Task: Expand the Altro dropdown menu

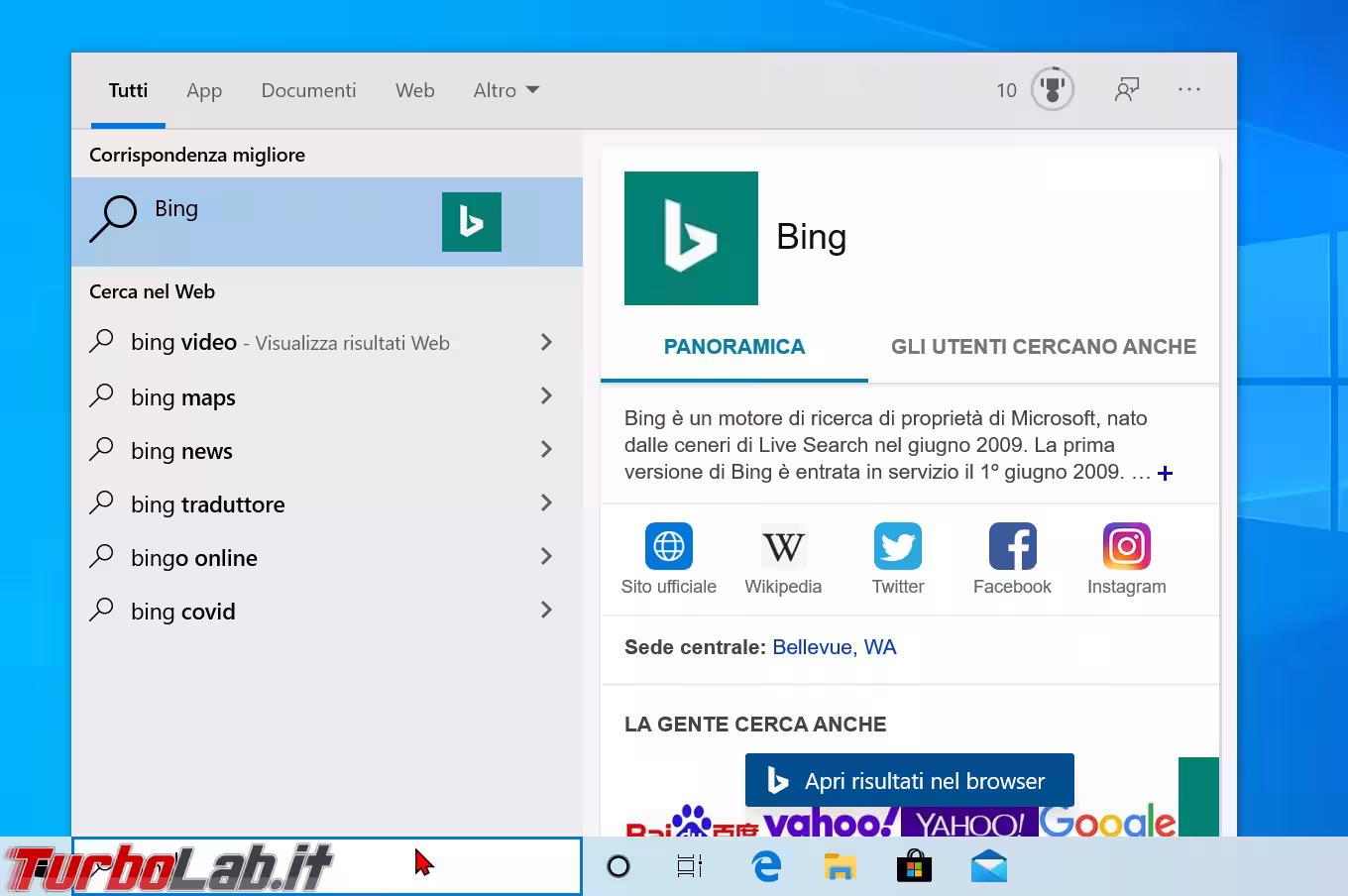Action: click(x=505, y=90)
